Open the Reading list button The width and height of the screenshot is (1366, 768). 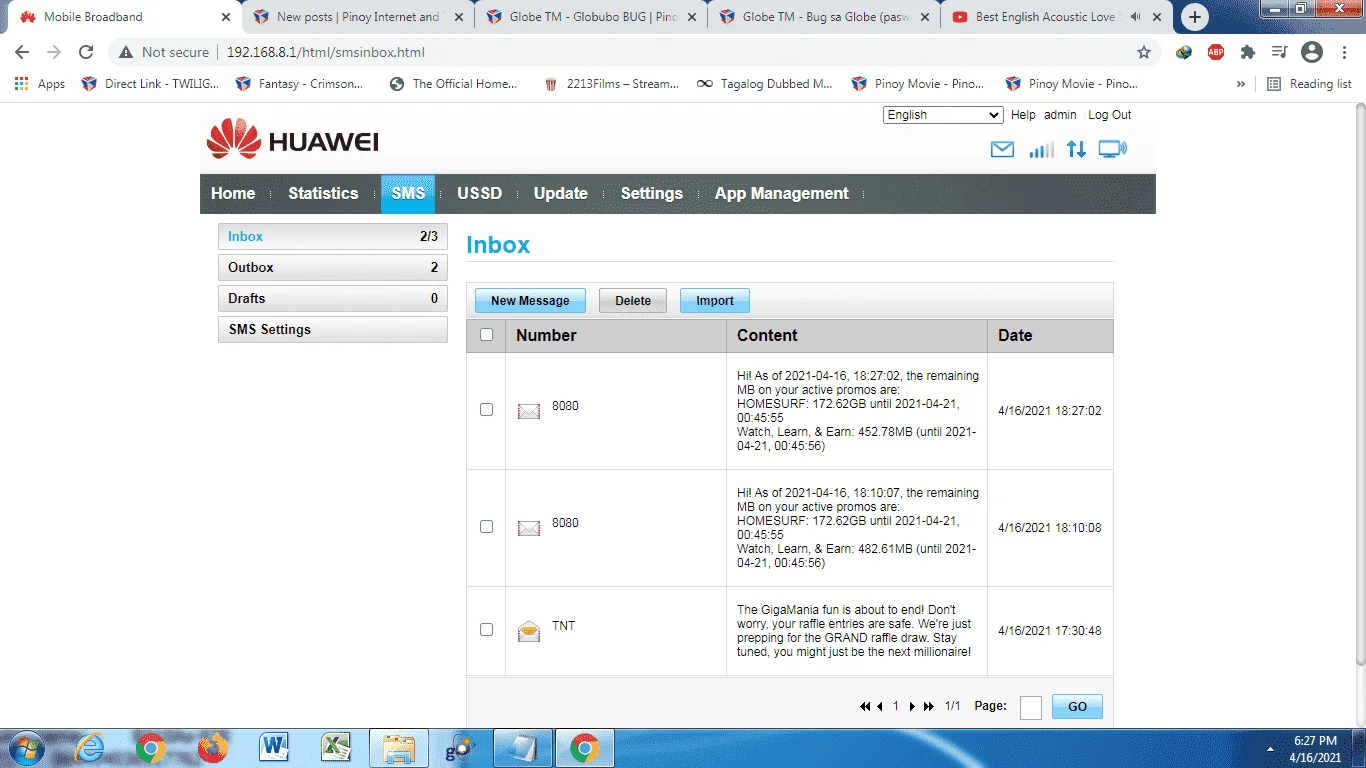[1309, 84]
